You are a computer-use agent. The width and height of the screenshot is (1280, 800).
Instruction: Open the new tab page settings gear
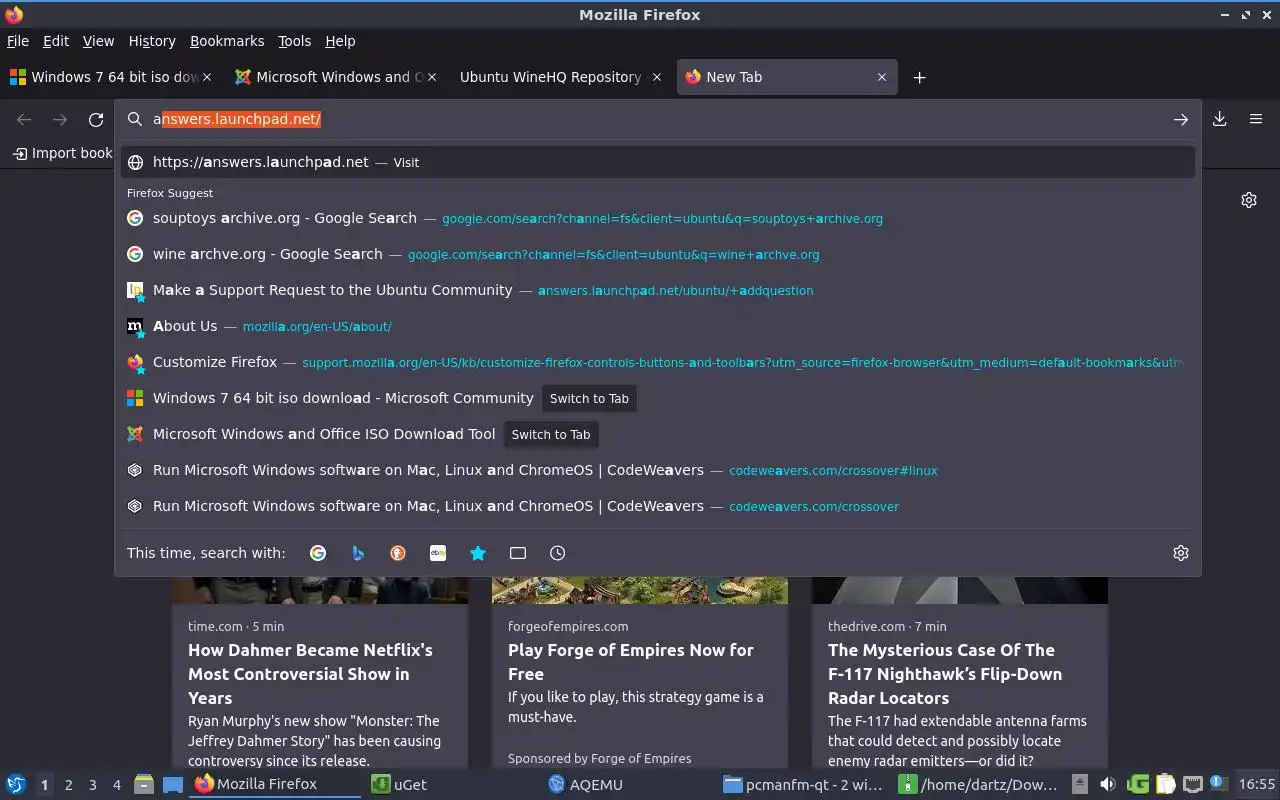click(x=1249, y=200)
